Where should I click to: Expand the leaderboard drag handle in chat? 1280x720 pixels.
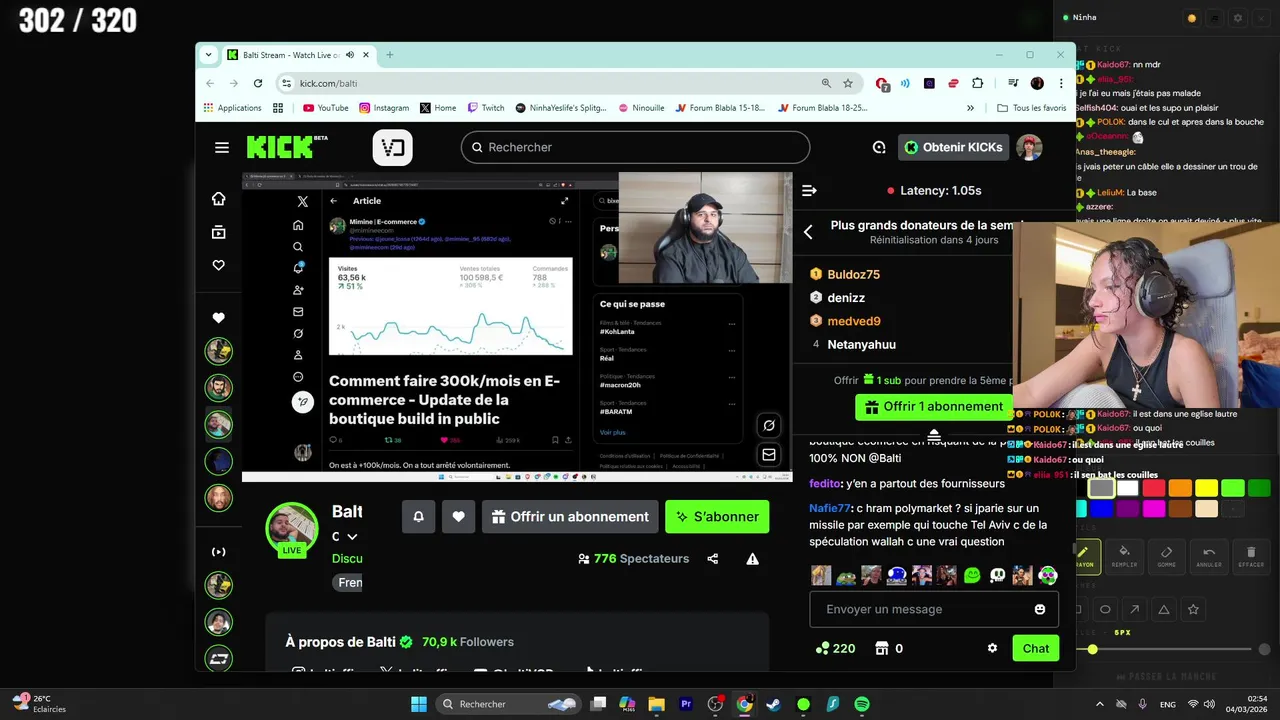(x=934, y=436)
